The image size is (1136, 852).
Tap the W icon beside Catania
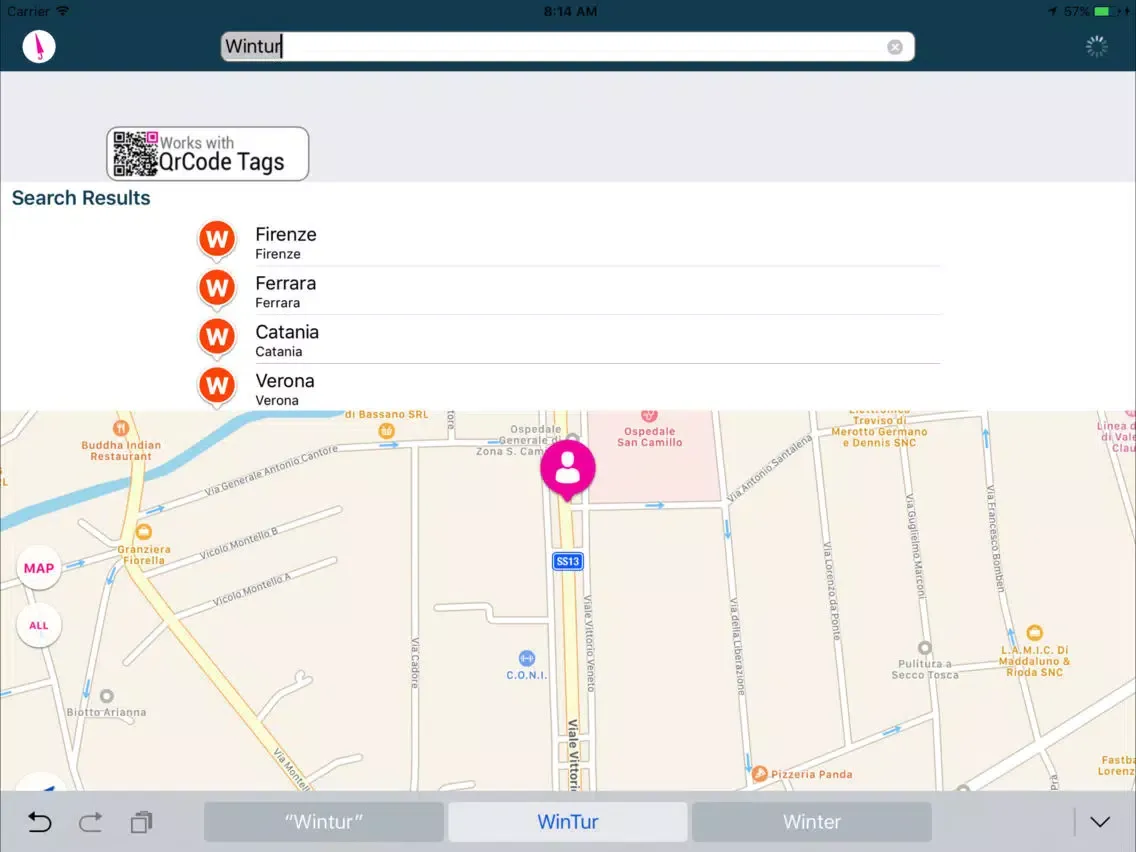[217, 338]
